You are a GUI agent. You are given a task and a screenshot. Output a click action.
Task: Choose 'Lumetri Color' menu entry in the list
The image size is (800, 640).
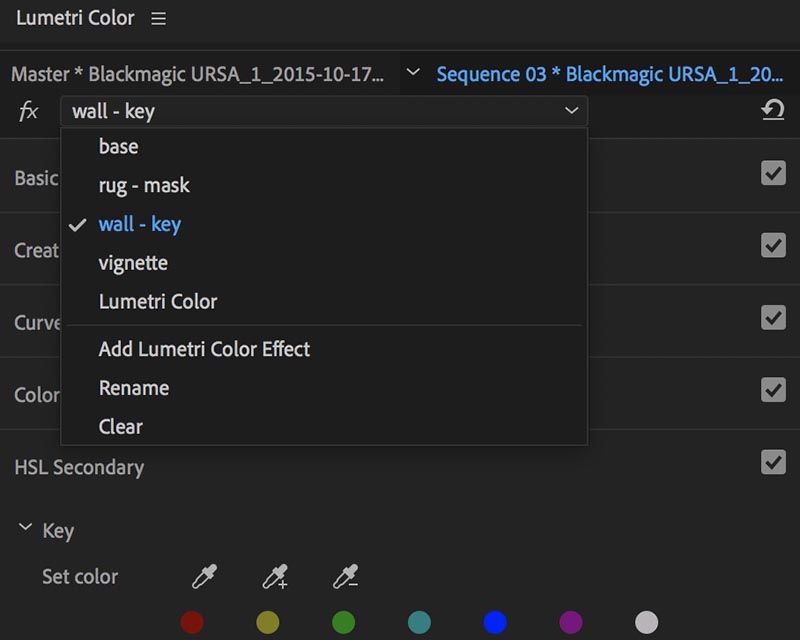324,302
